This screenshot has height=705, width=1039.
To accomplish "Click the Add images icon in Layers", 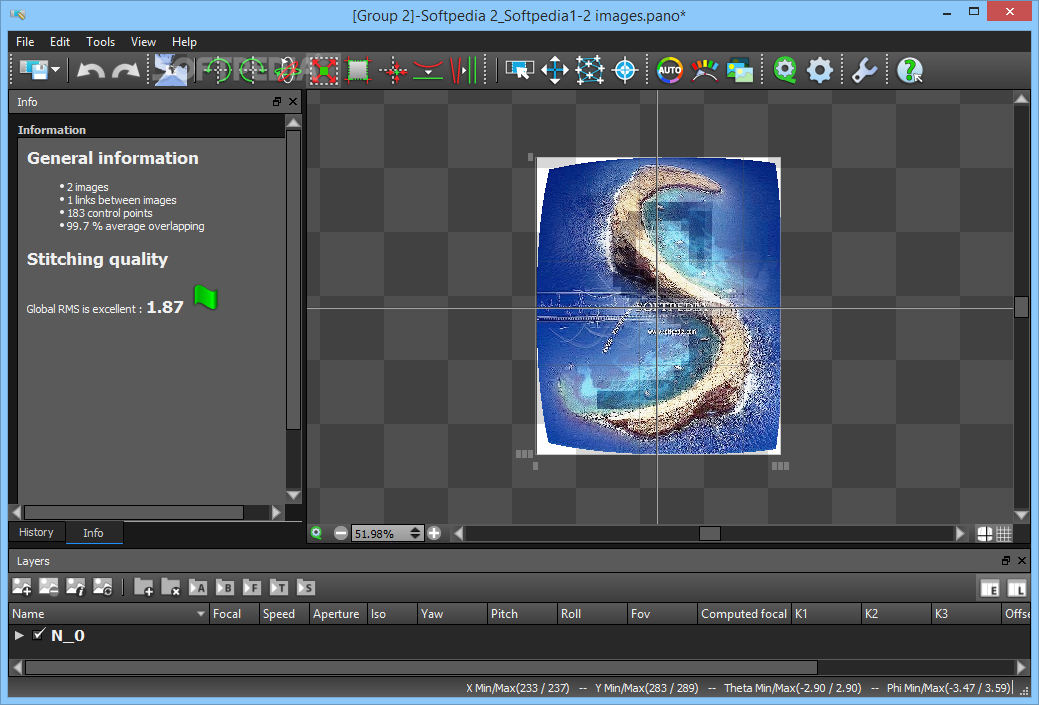I will 22,587.
